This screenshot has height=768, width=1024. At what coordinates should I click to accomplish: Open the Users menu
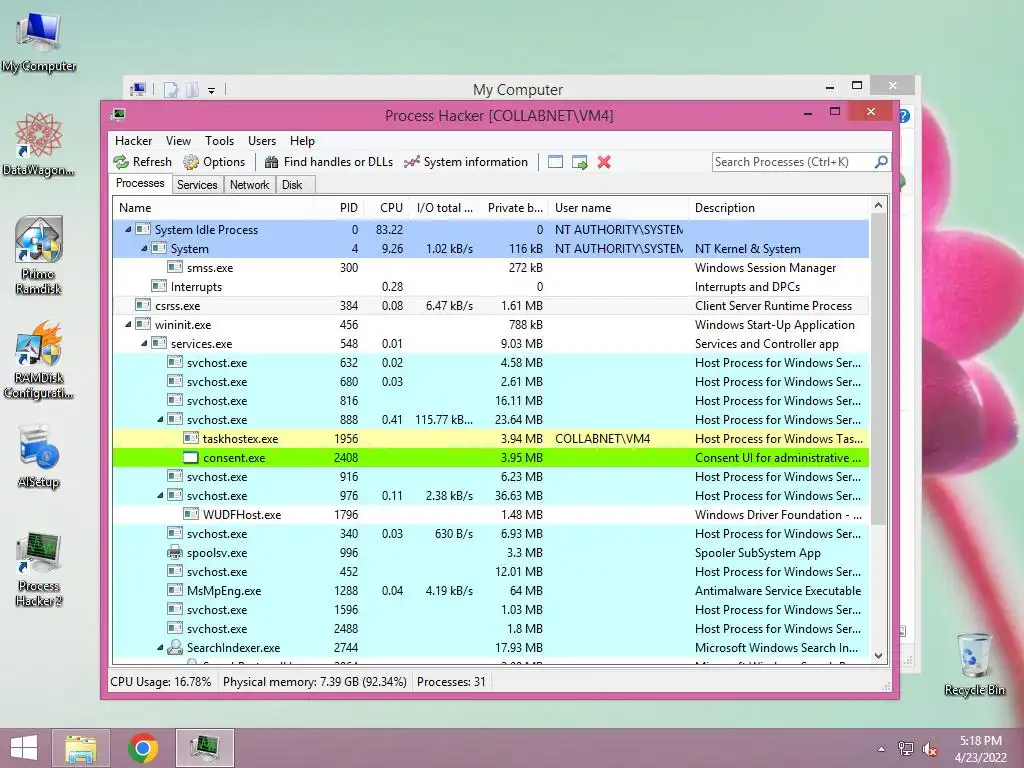262,140
